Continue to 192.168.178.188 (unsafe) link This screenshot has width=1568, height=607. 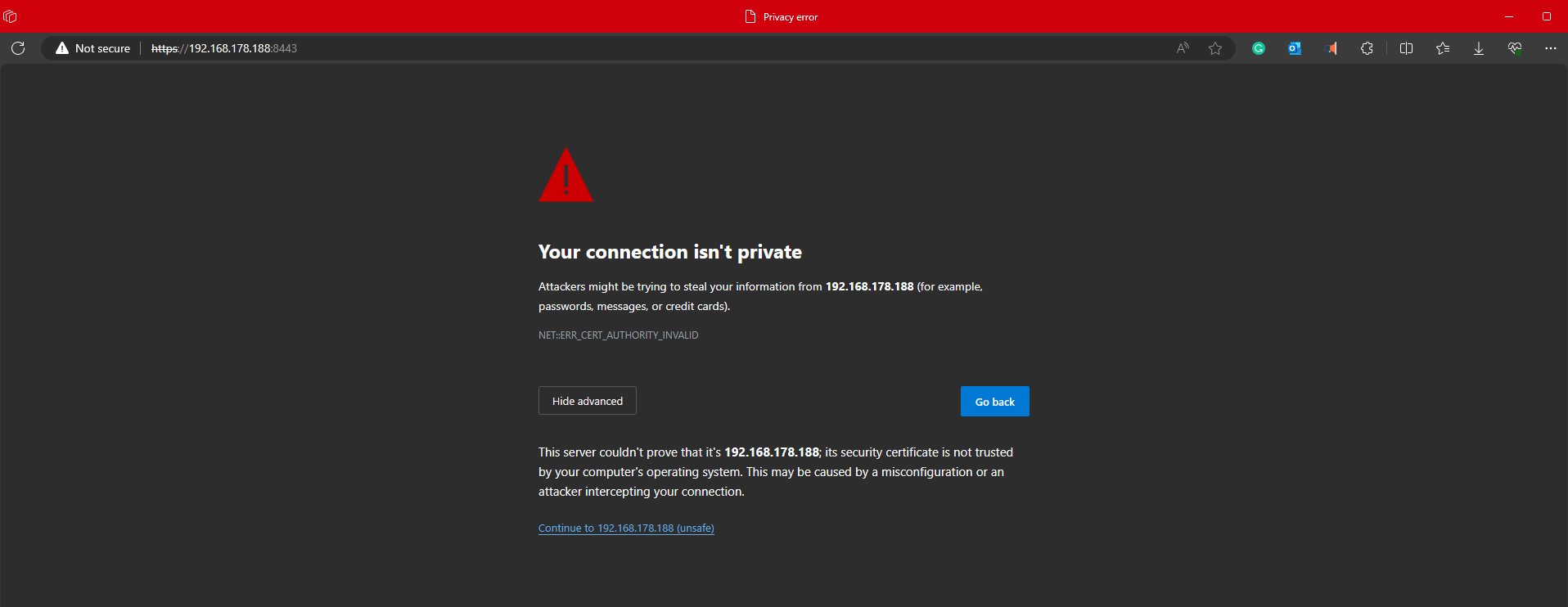coord(626,528)
